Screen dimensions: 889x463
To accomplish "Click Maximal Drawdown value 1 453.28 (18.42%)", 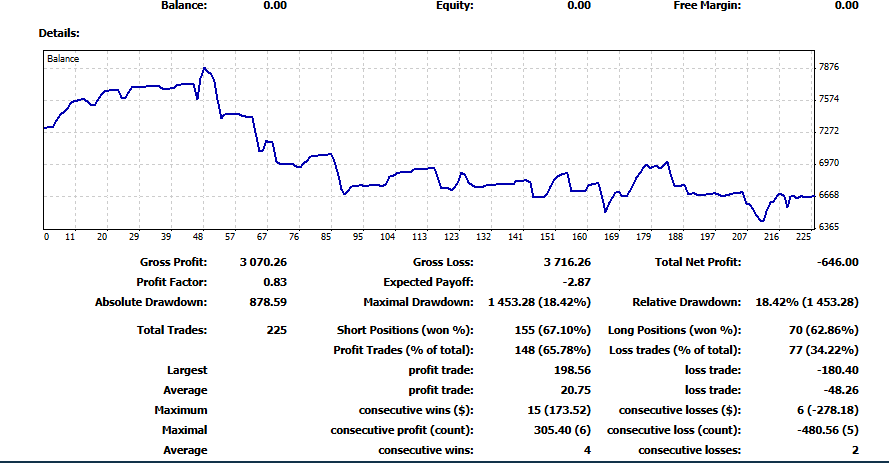I will pos(539,302).
